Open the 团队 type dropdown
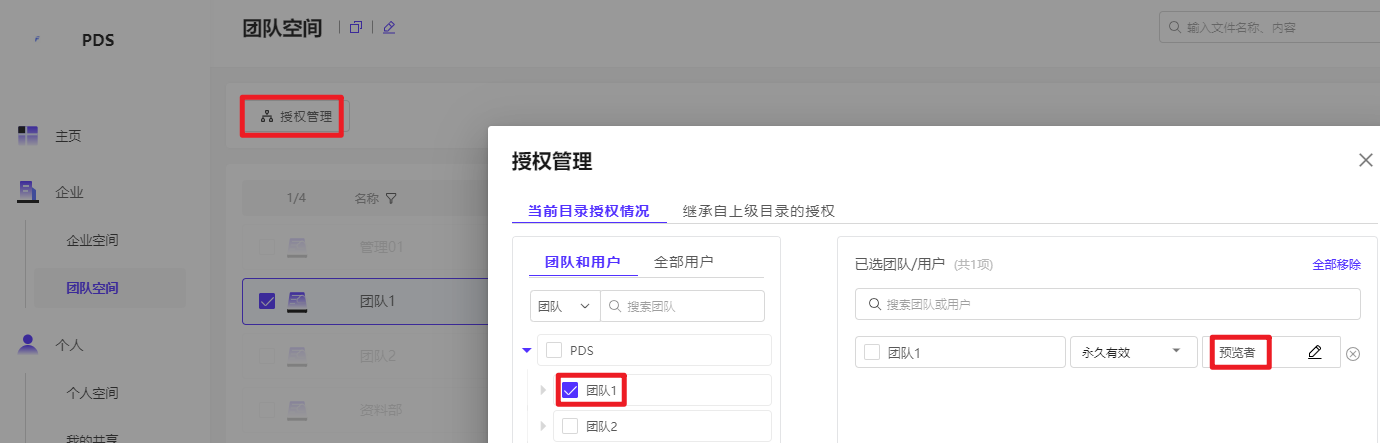The height and width of the screenshot is (443, 1380). (x=564, y=306)
